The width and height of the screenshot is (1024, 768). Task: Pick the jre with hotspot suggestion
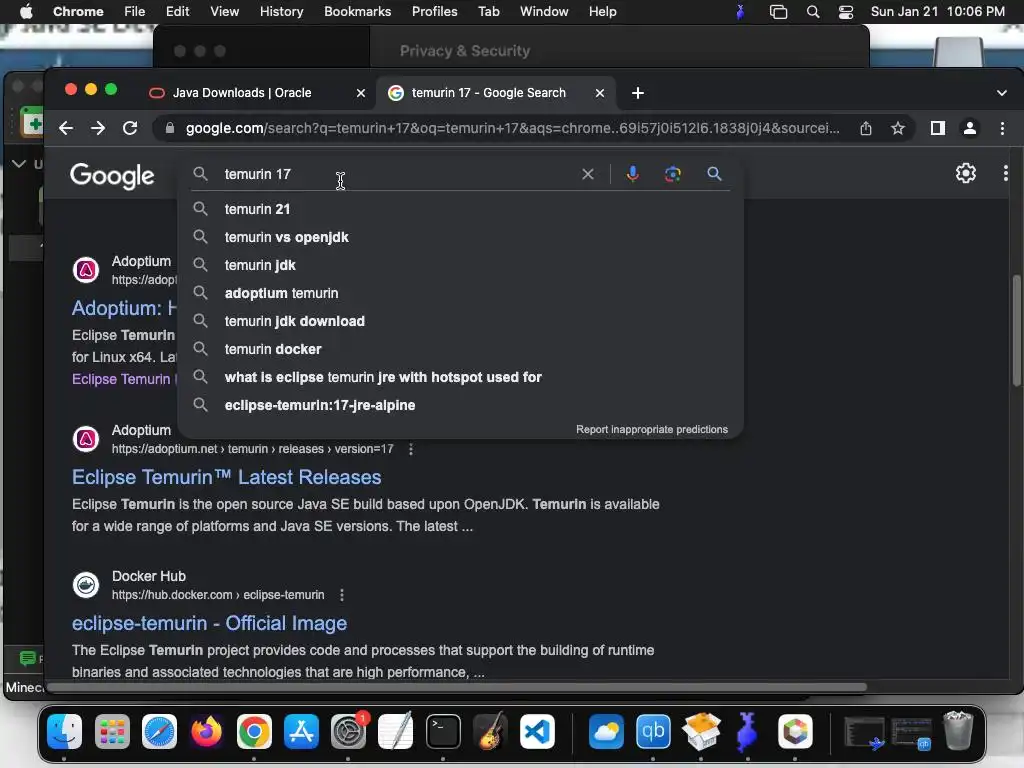click(460, 377)
